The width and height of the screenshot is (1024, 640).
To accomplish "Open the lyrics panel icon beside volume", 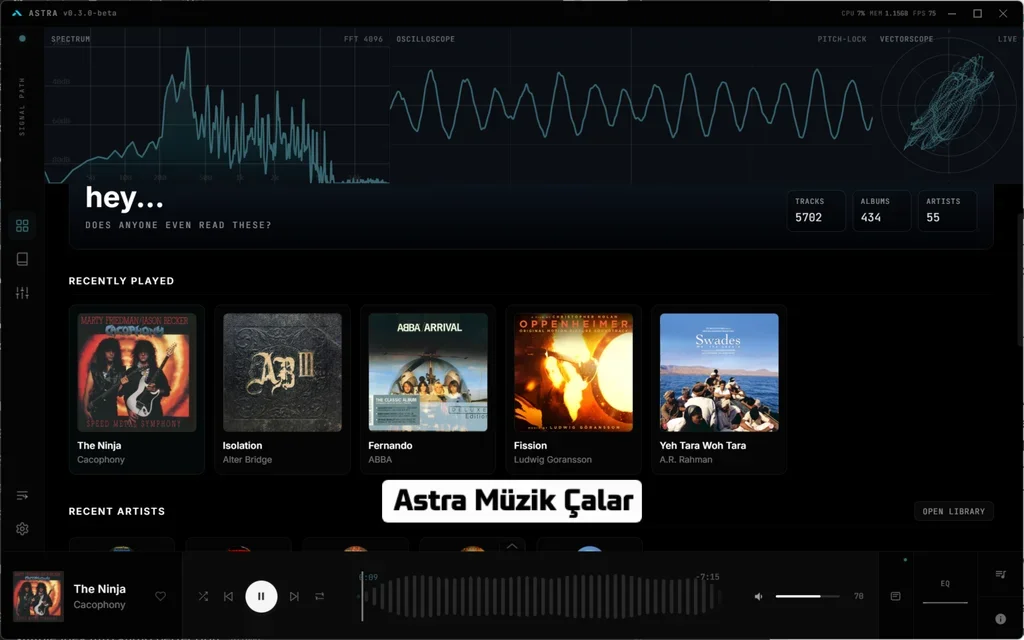I will pos(895,597).
